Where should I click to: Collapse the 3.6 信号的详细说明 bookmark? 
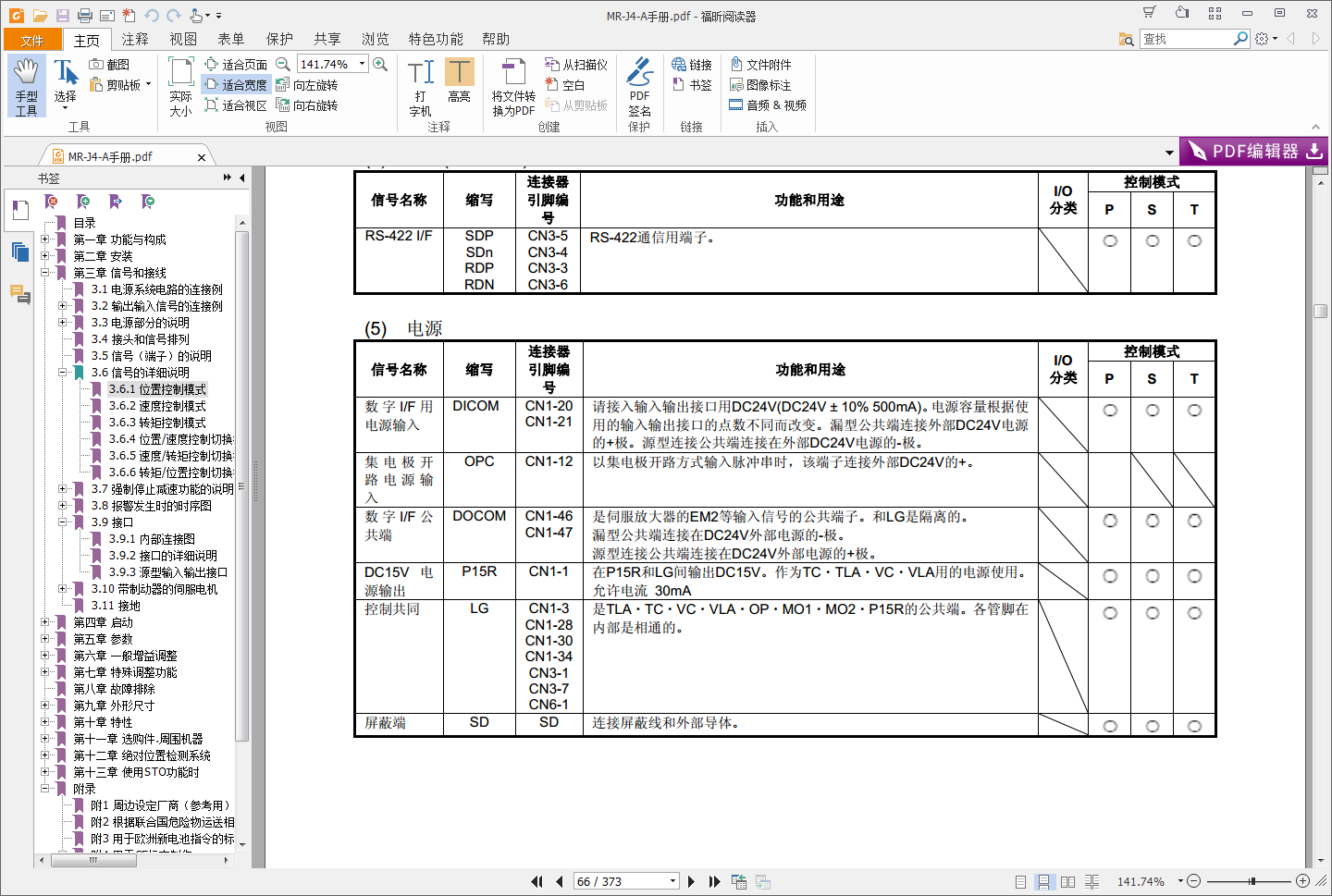[x=62, y=373]
